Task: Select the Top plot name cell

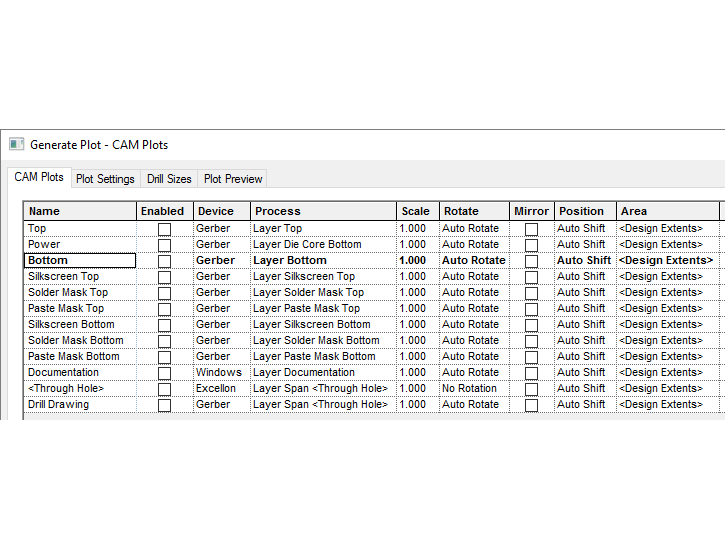Action: click(80, 228)
